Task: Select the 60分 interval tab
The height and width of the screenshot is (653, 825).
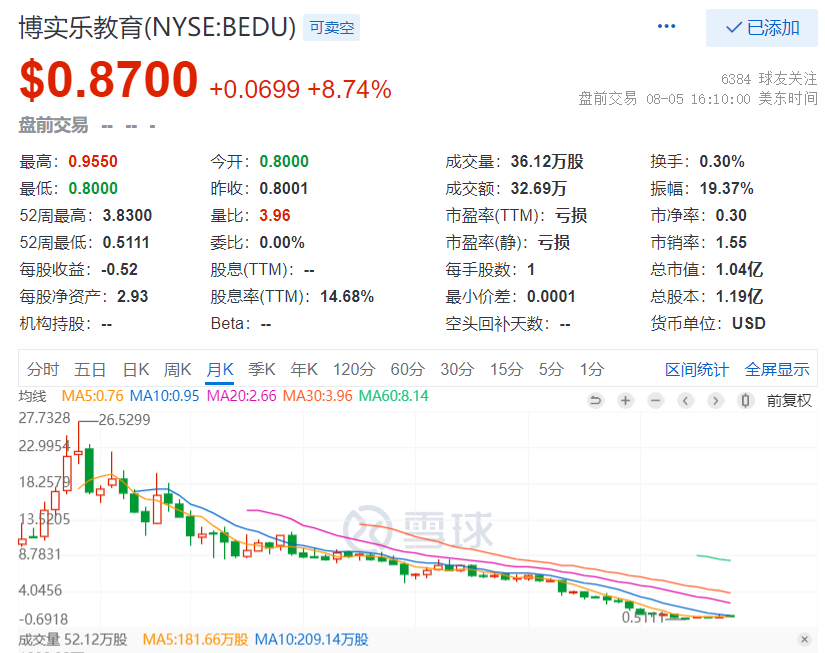Action: (x=407, y=369)
